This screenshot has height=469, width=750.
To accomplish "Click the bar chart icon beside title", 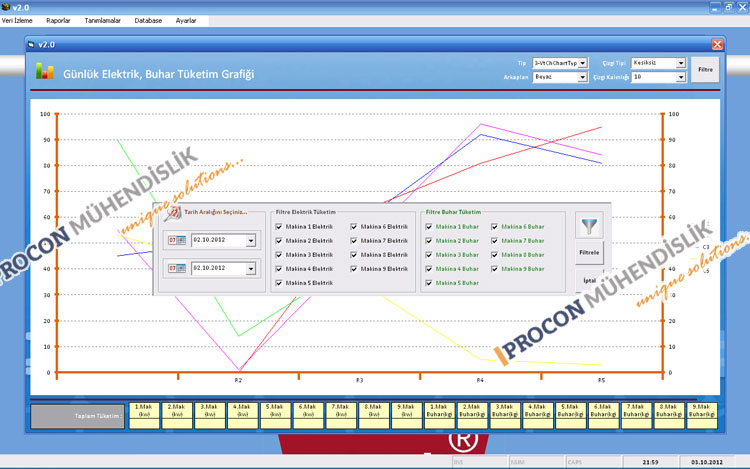I will coord(44,71).
